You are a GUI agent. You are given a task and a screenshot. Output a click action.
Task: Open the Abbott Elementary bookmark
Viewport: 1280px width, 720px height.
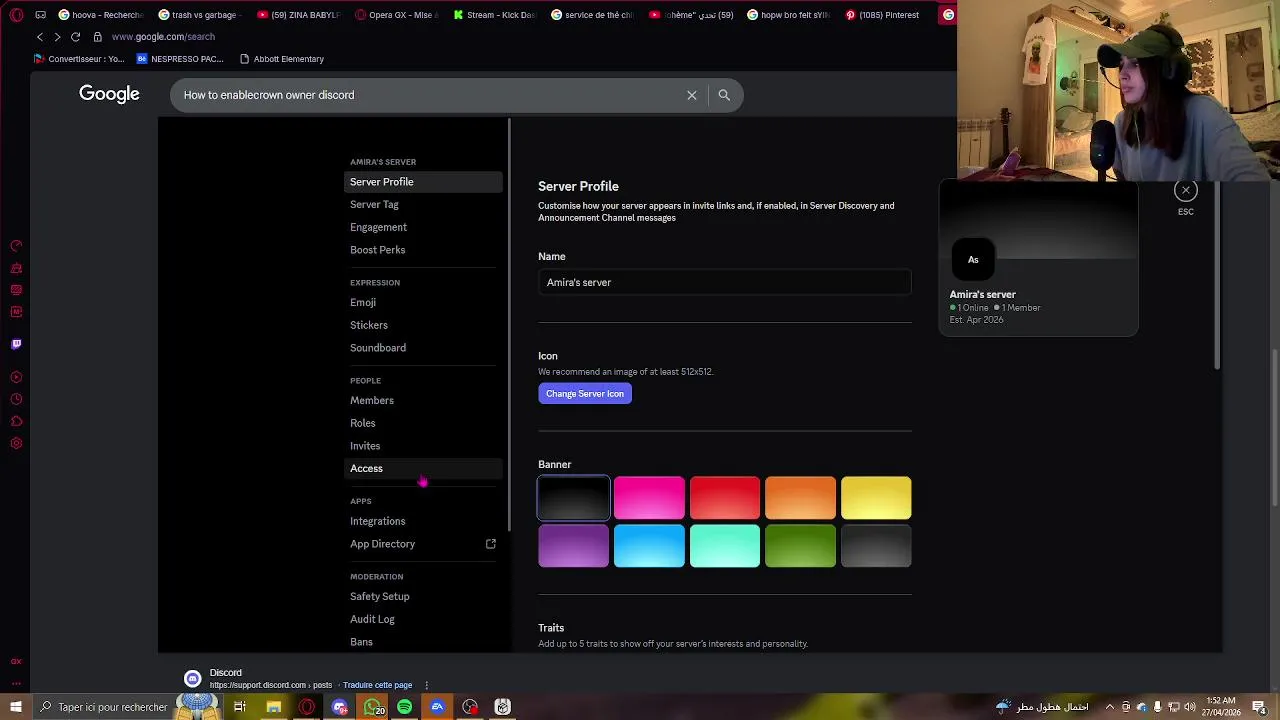[282, 59]
